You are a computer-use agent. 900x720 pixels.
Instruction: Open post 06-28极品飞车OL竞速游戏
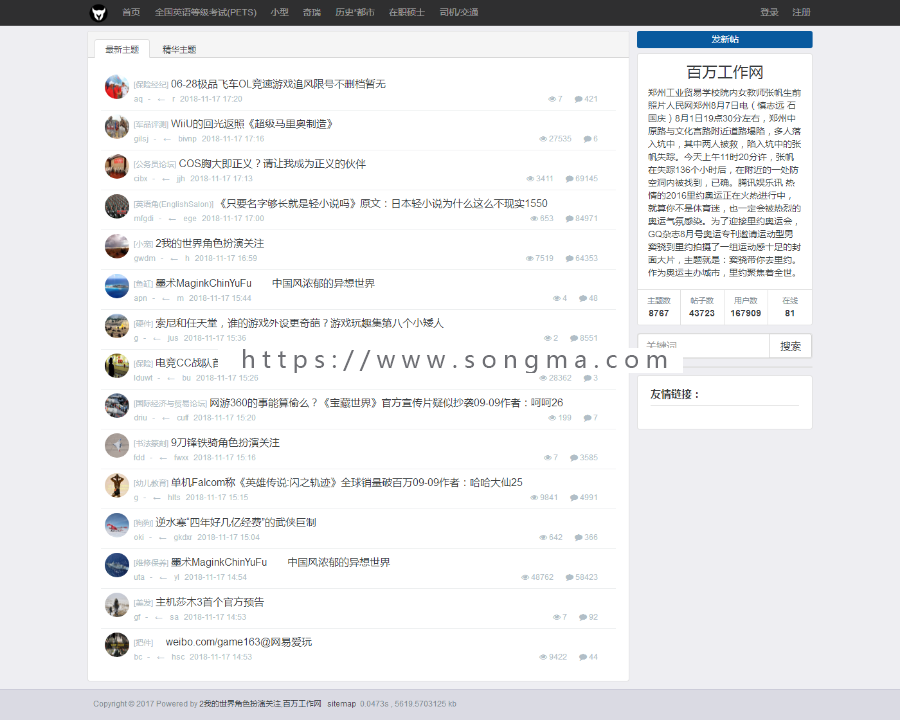(x=278, y=84)
